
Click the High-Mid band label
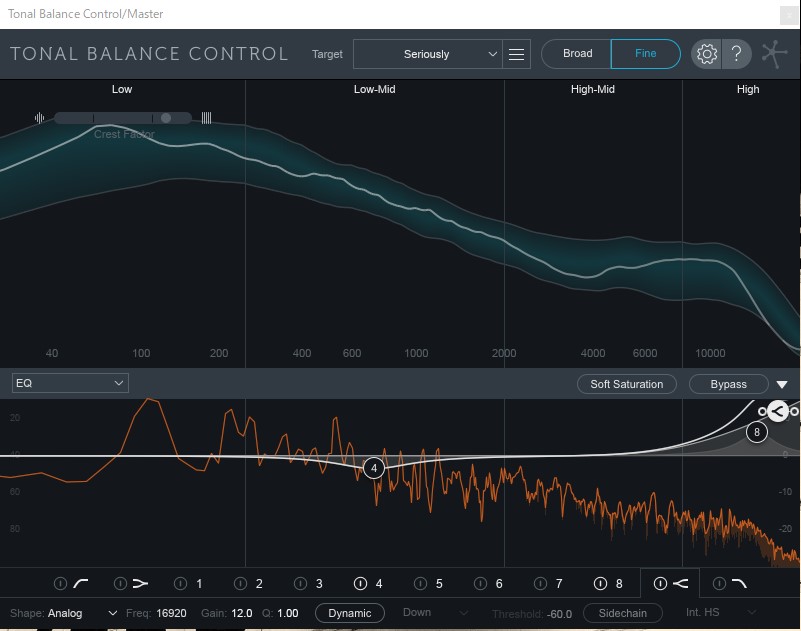pyautogui.click(x=593, y=89)
